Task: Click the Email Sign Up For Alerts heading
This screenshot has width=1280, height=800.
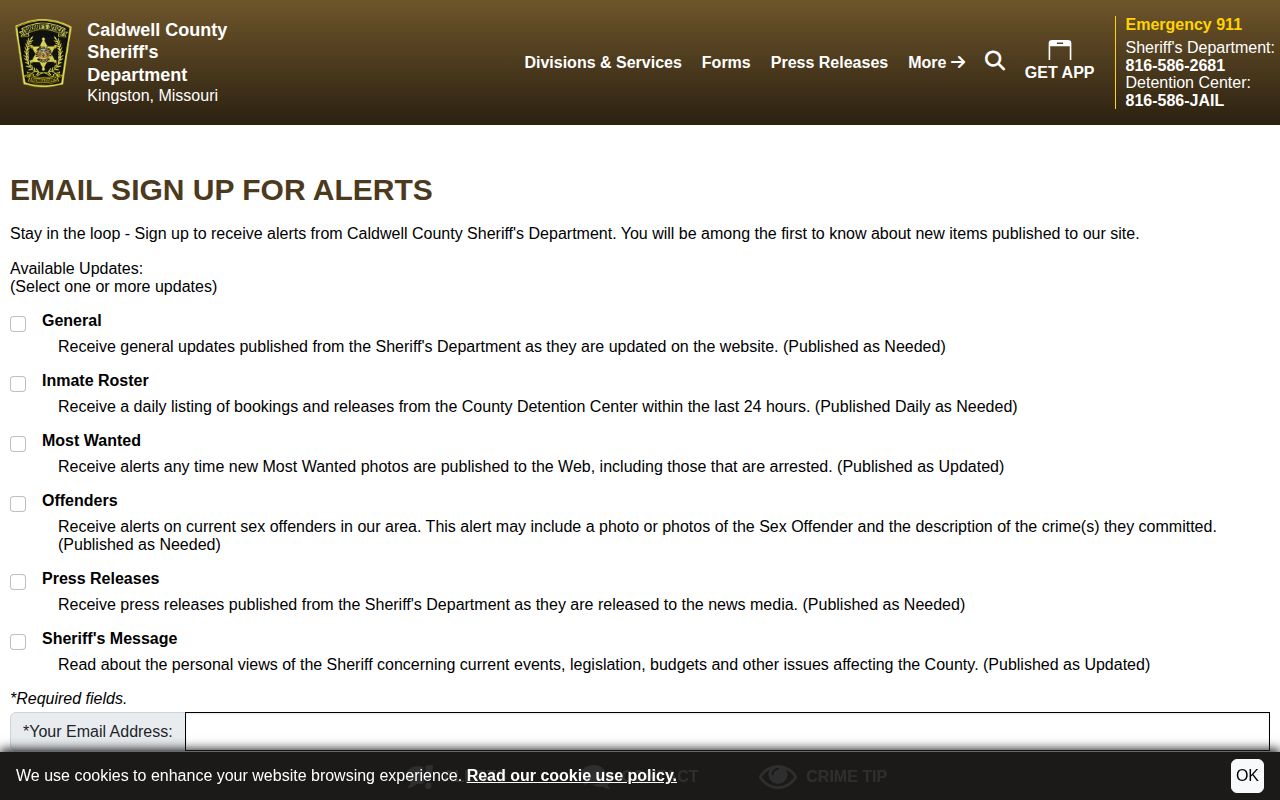Action: click(221, 190)
